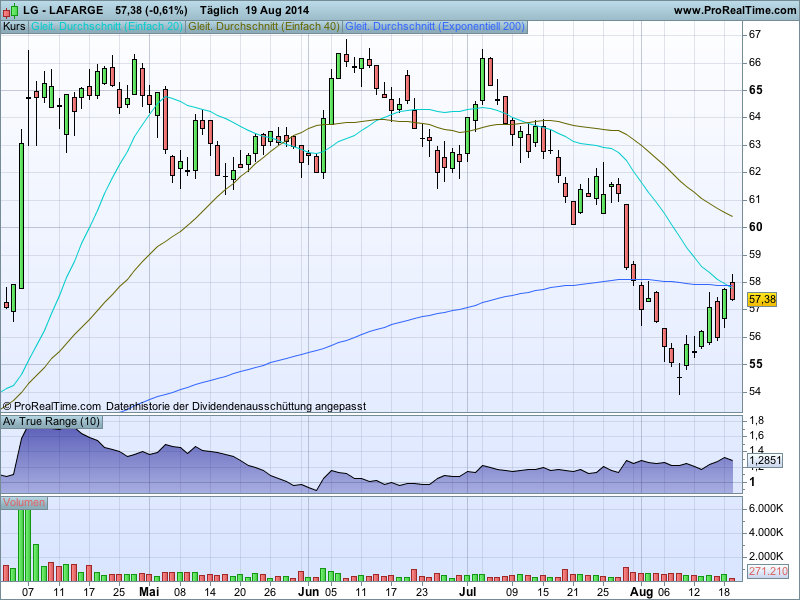Viewport: 800px width, 600px height.
Task: Click the Volumen panel label
Action: point(26,502)
